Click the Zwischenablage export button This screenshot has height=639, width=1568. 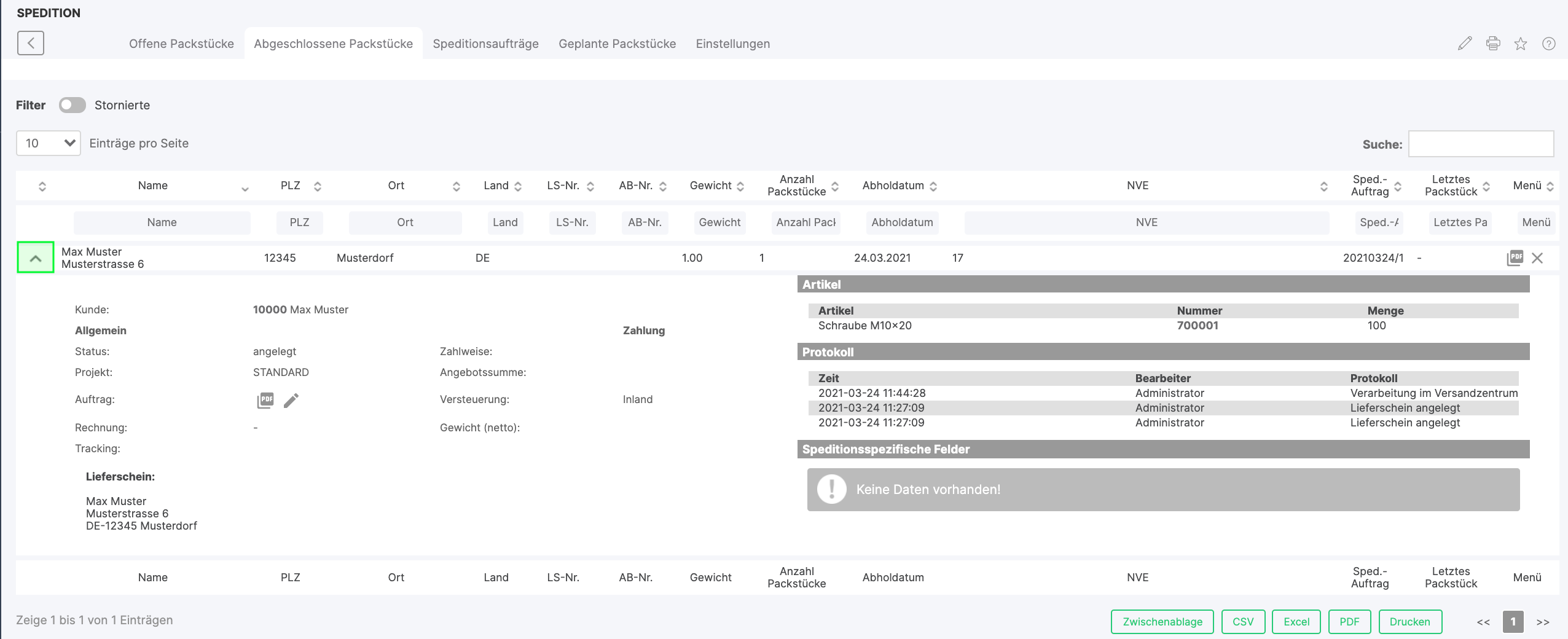point(1162,622)
